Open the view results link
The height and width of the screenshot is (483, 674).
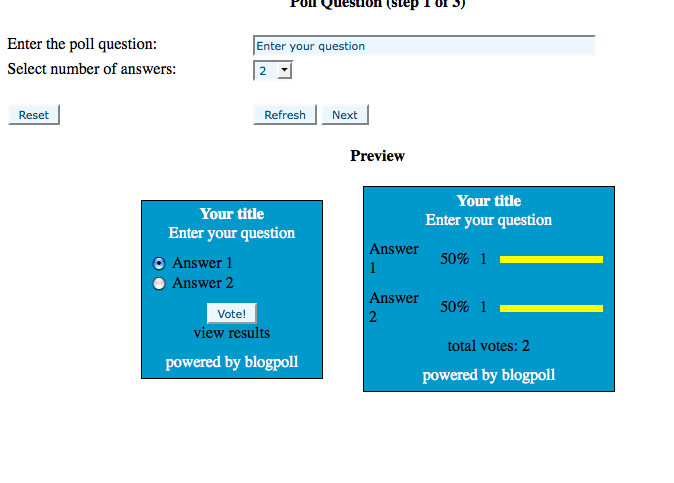click(231, 333)
